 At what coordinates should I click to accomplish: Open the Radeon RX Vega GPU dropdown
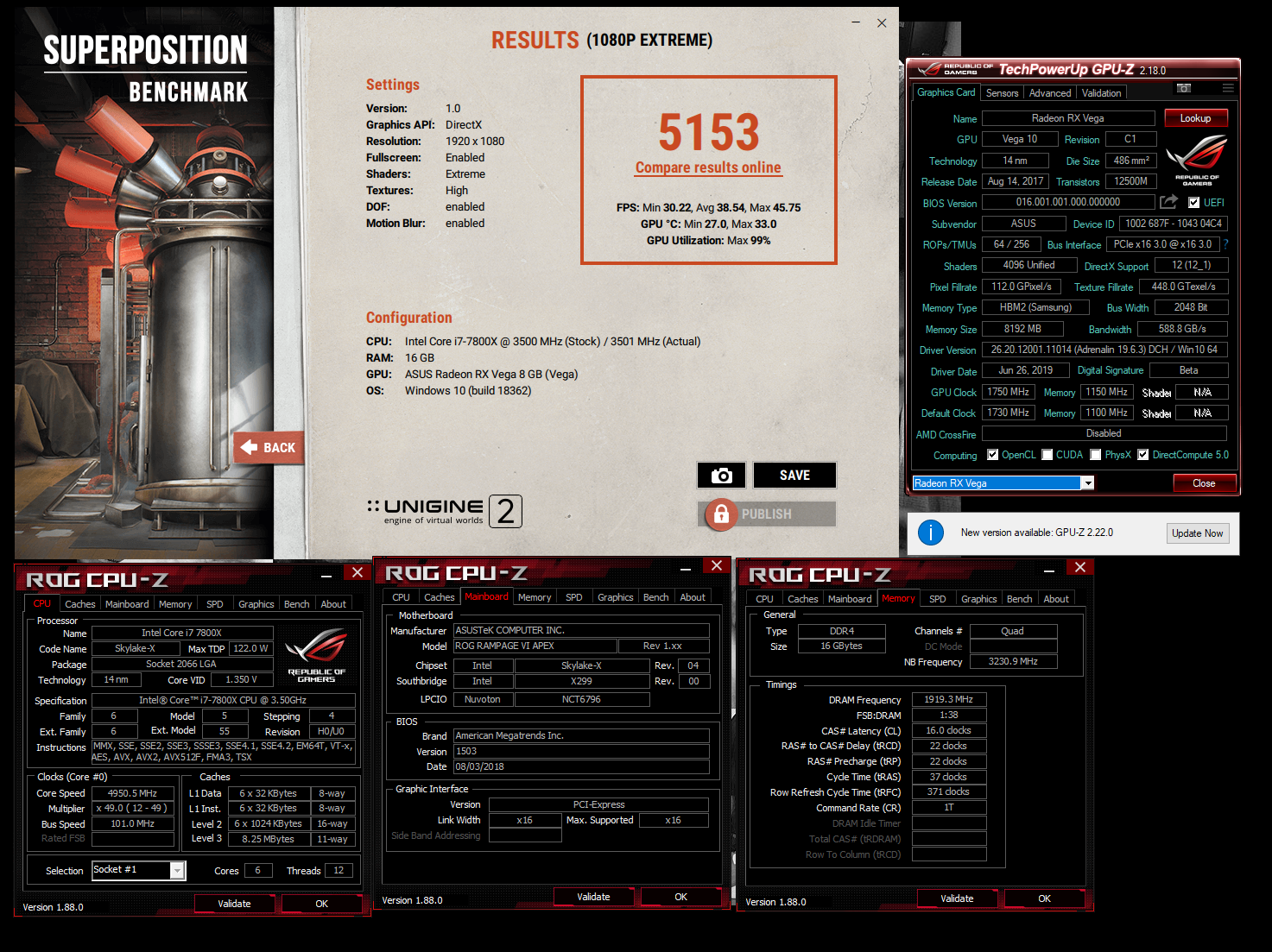[1088, 483]
